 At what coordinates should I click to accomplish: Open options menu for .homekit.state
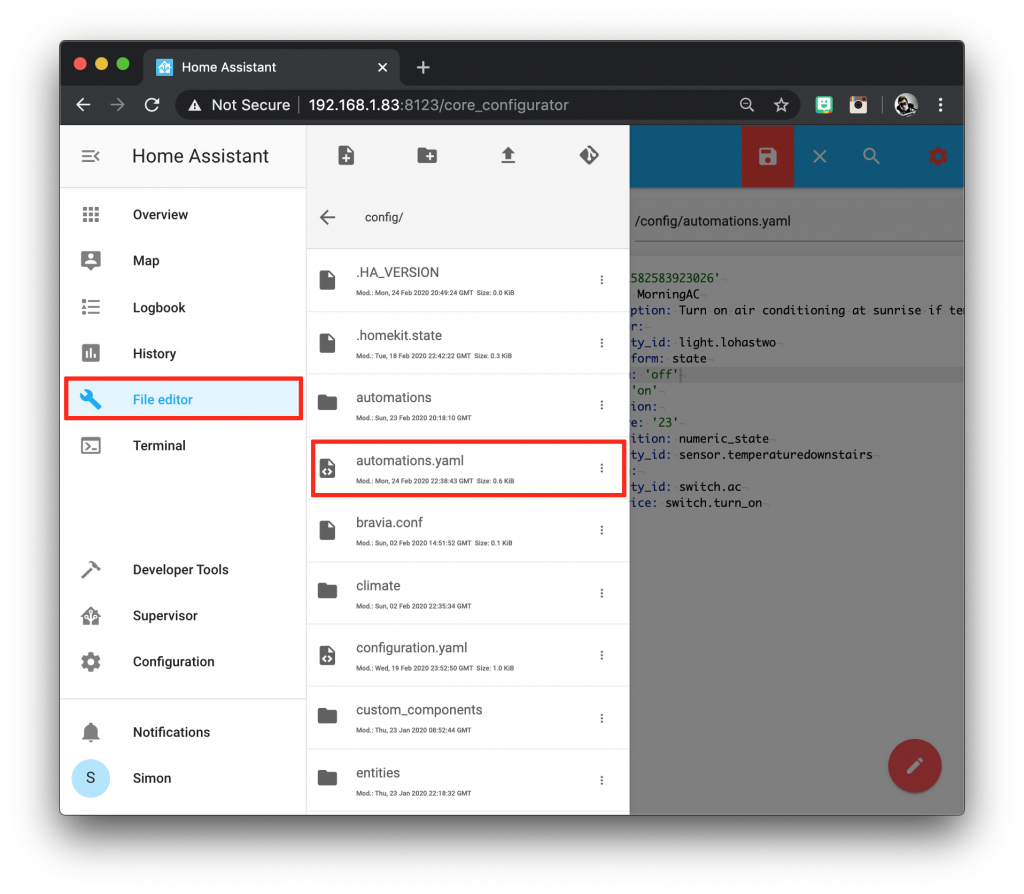pos(601,343)
